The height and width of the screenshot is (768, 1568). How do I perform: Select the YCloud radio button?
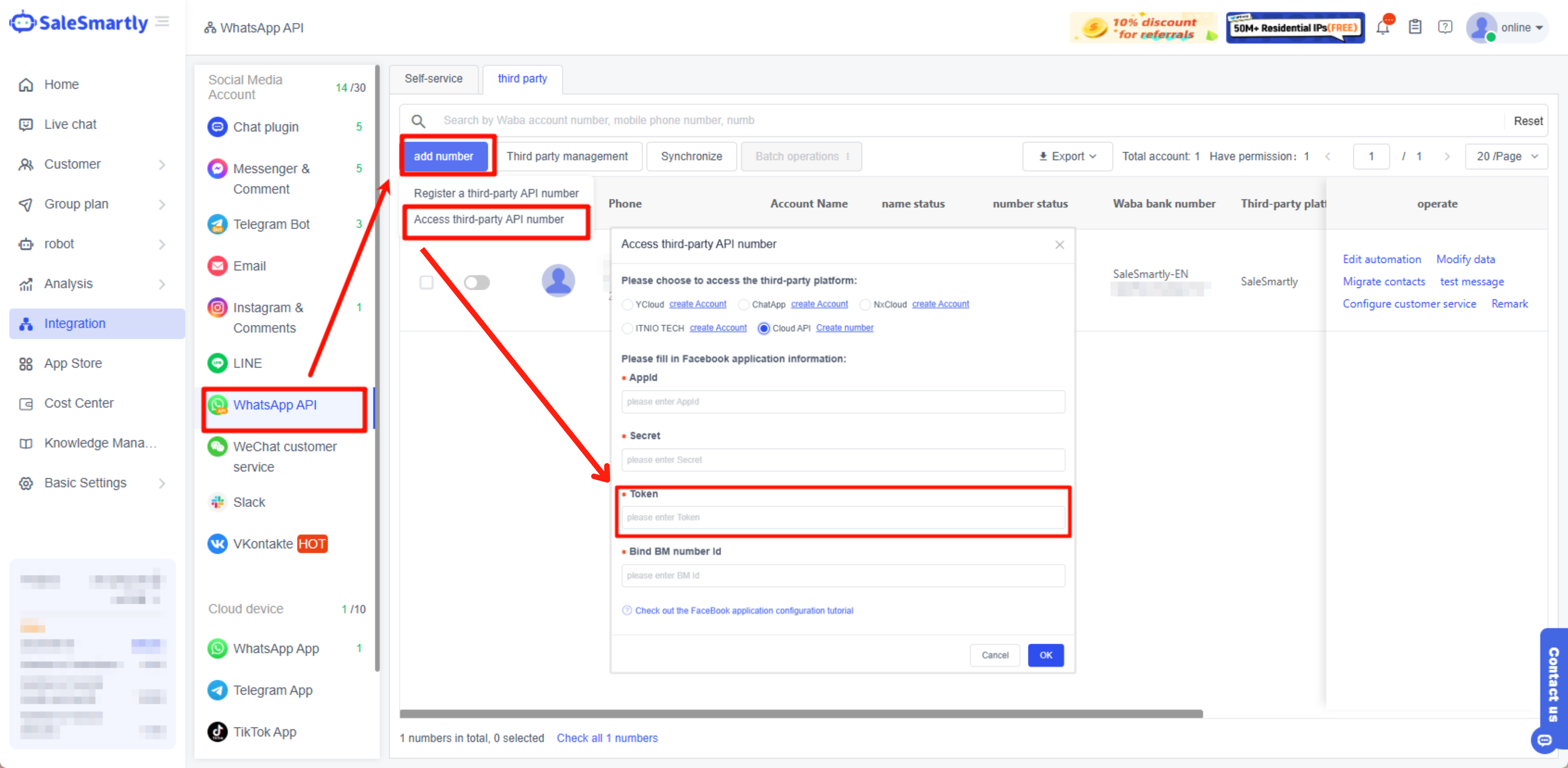[627, 304]
